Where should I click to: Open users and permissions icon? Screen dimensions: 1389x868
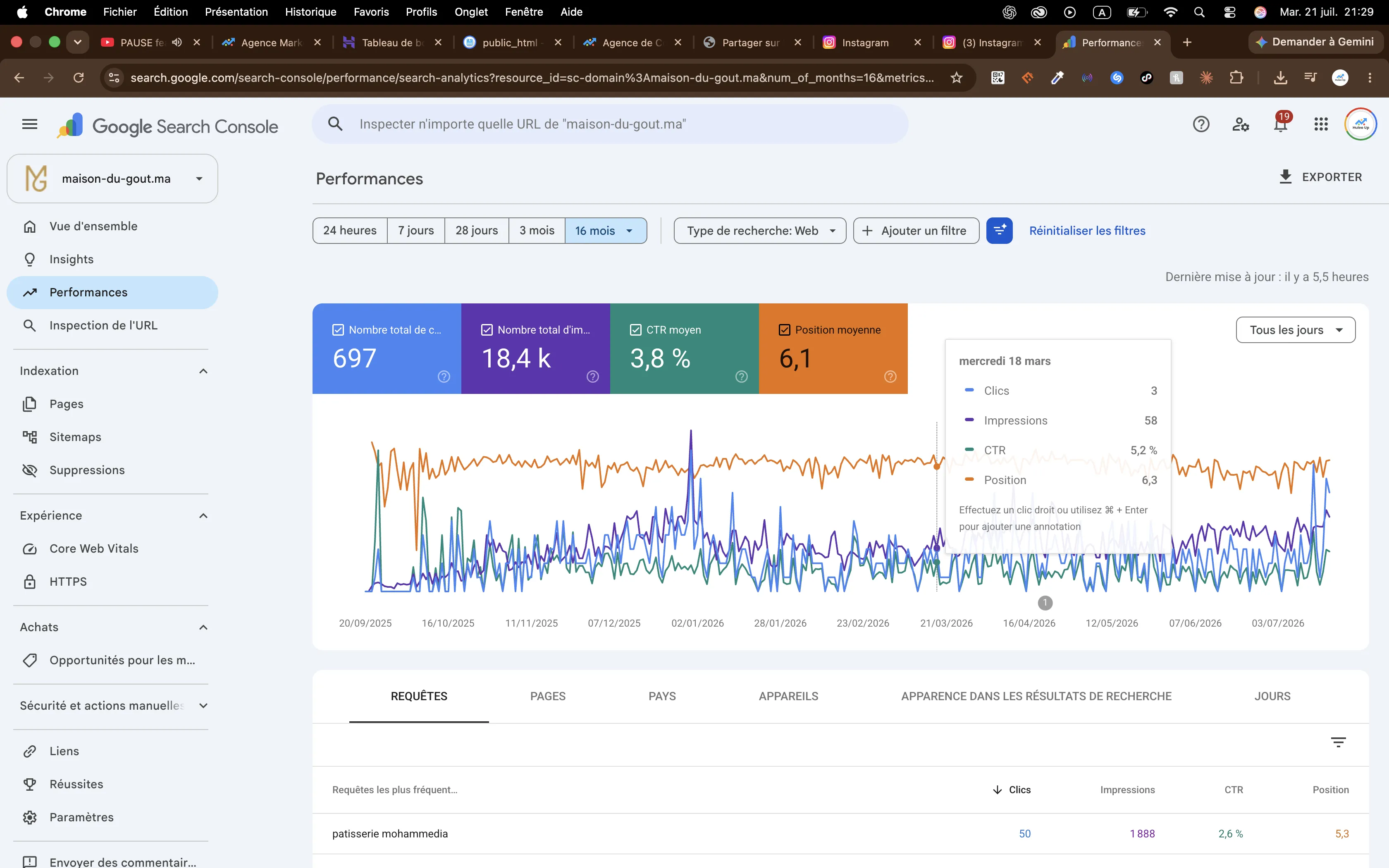1241,124
